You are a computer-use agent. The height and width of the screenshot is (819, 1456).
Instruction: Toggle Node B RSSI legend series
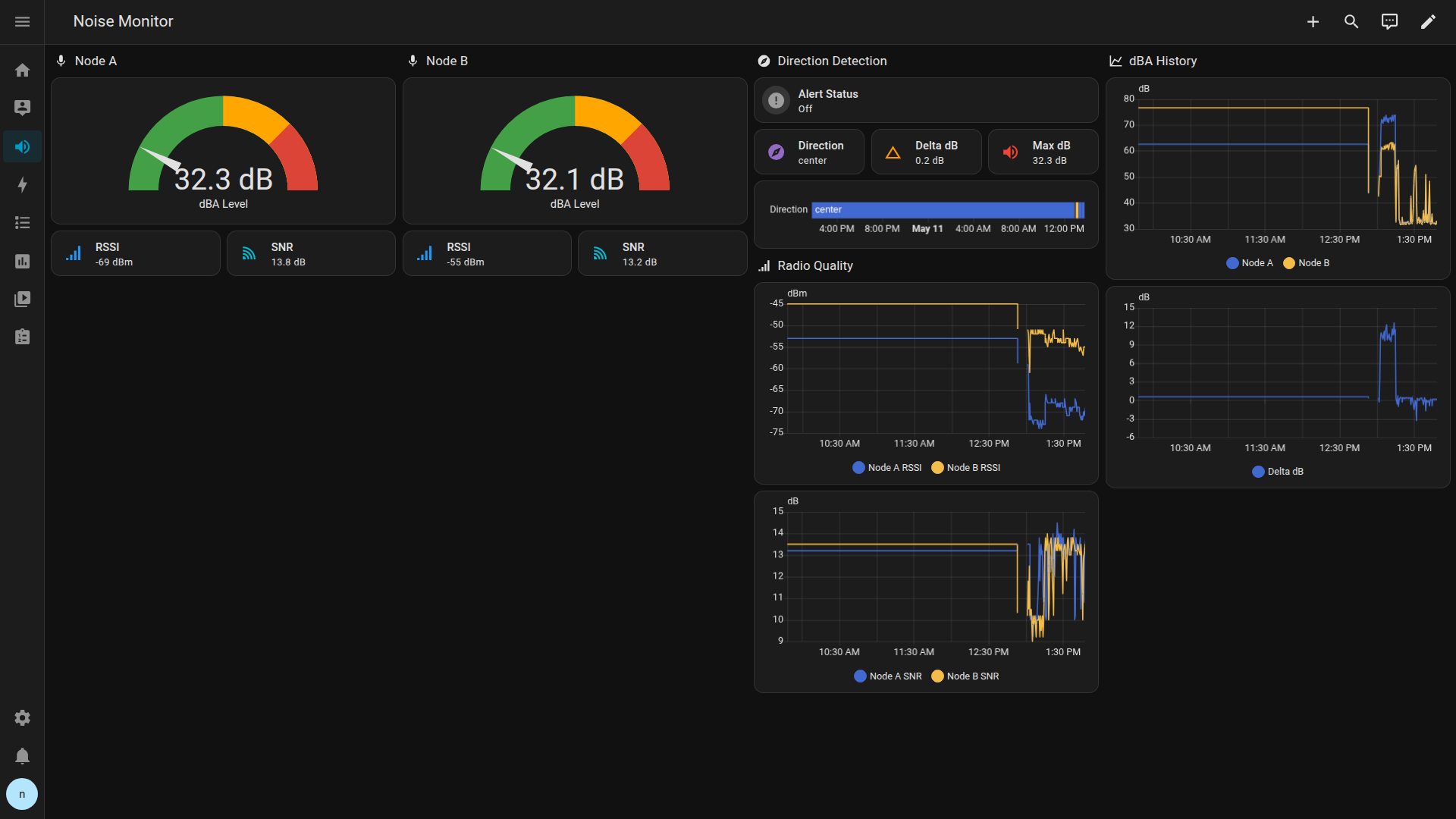(966, 468)
